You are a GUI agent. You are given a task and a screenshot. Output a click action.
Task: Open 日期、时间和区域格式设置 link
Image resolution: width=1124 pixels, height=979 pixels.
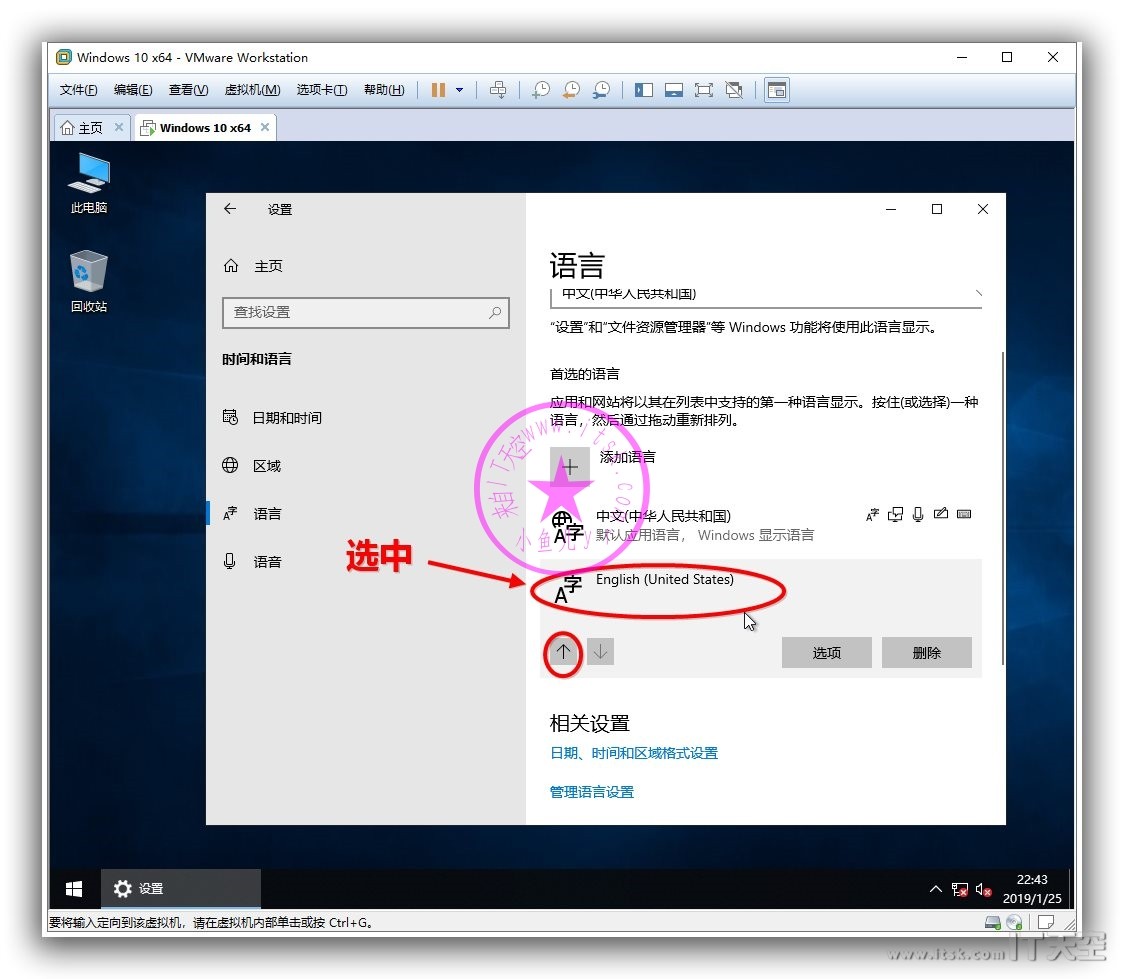click(x=634, y=753)
